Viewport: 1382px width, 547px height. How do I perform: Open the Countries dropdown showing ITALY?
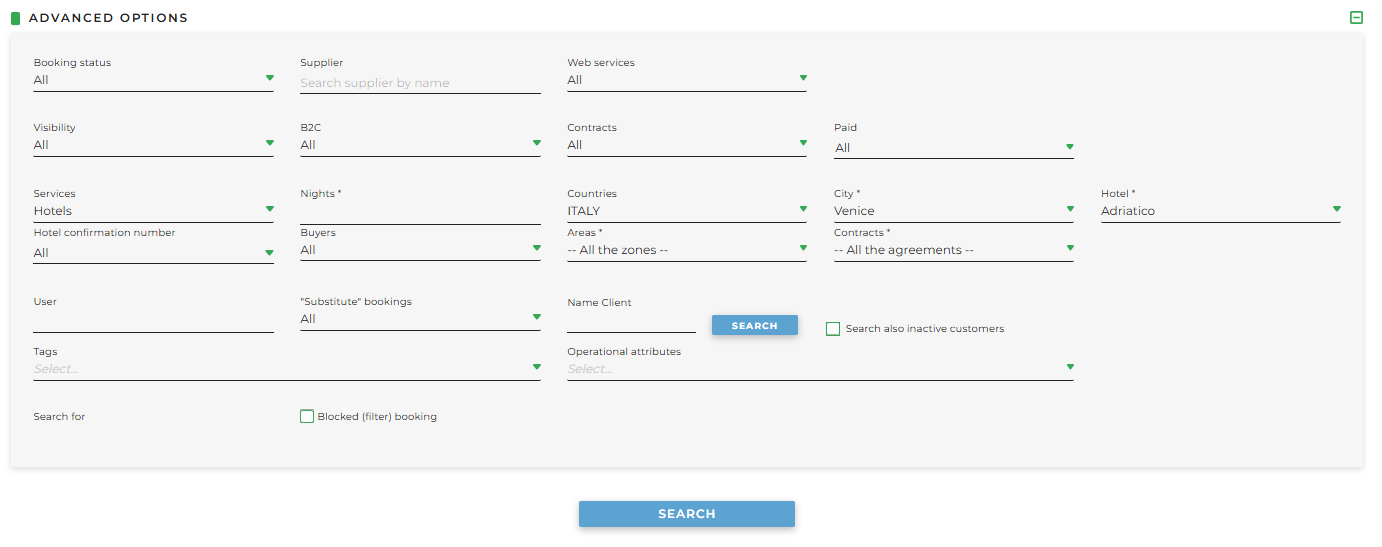point(686,211)
